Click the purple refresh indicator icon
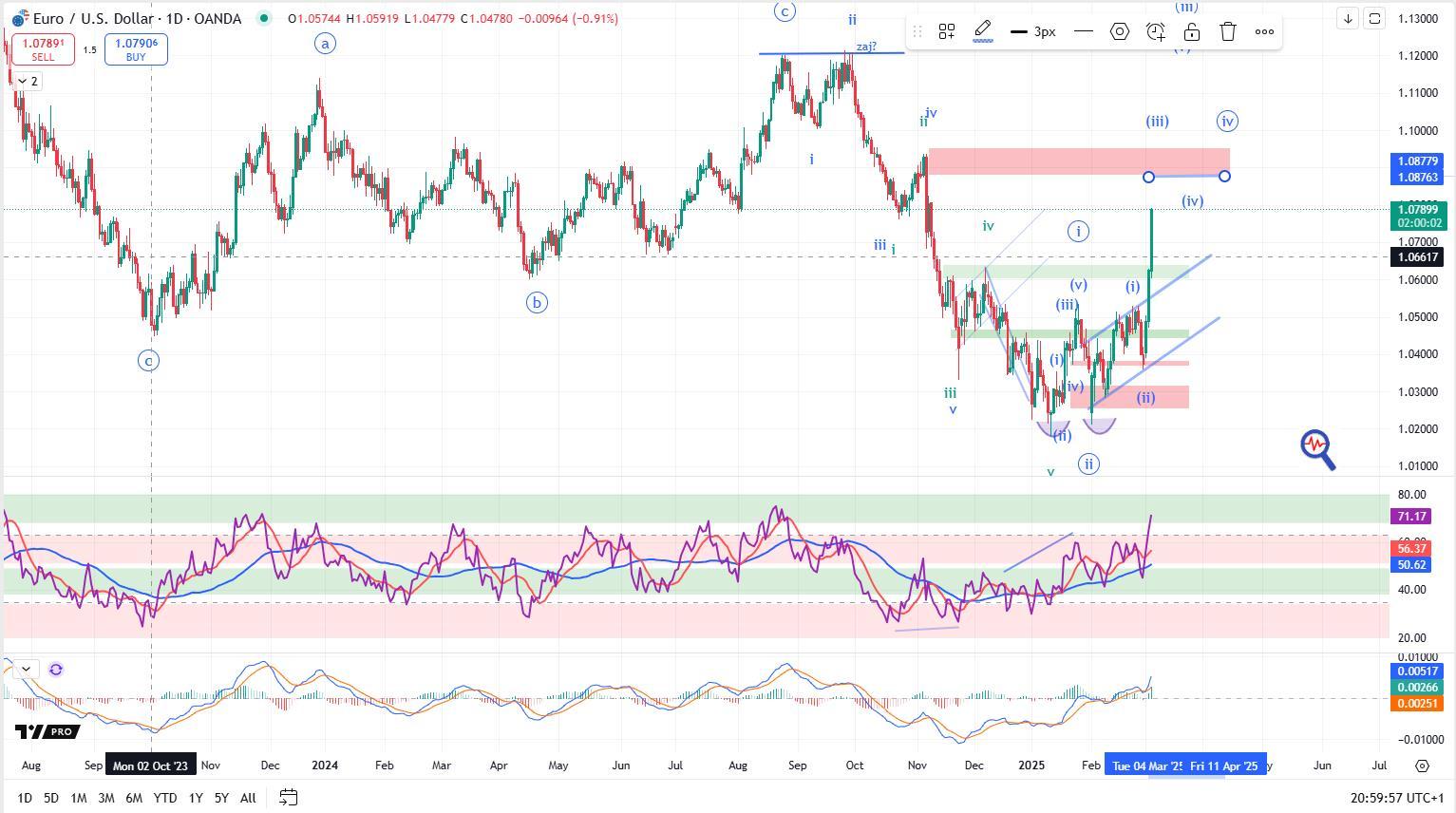This screenshot has width=1456, height=813. pos(56,670)
